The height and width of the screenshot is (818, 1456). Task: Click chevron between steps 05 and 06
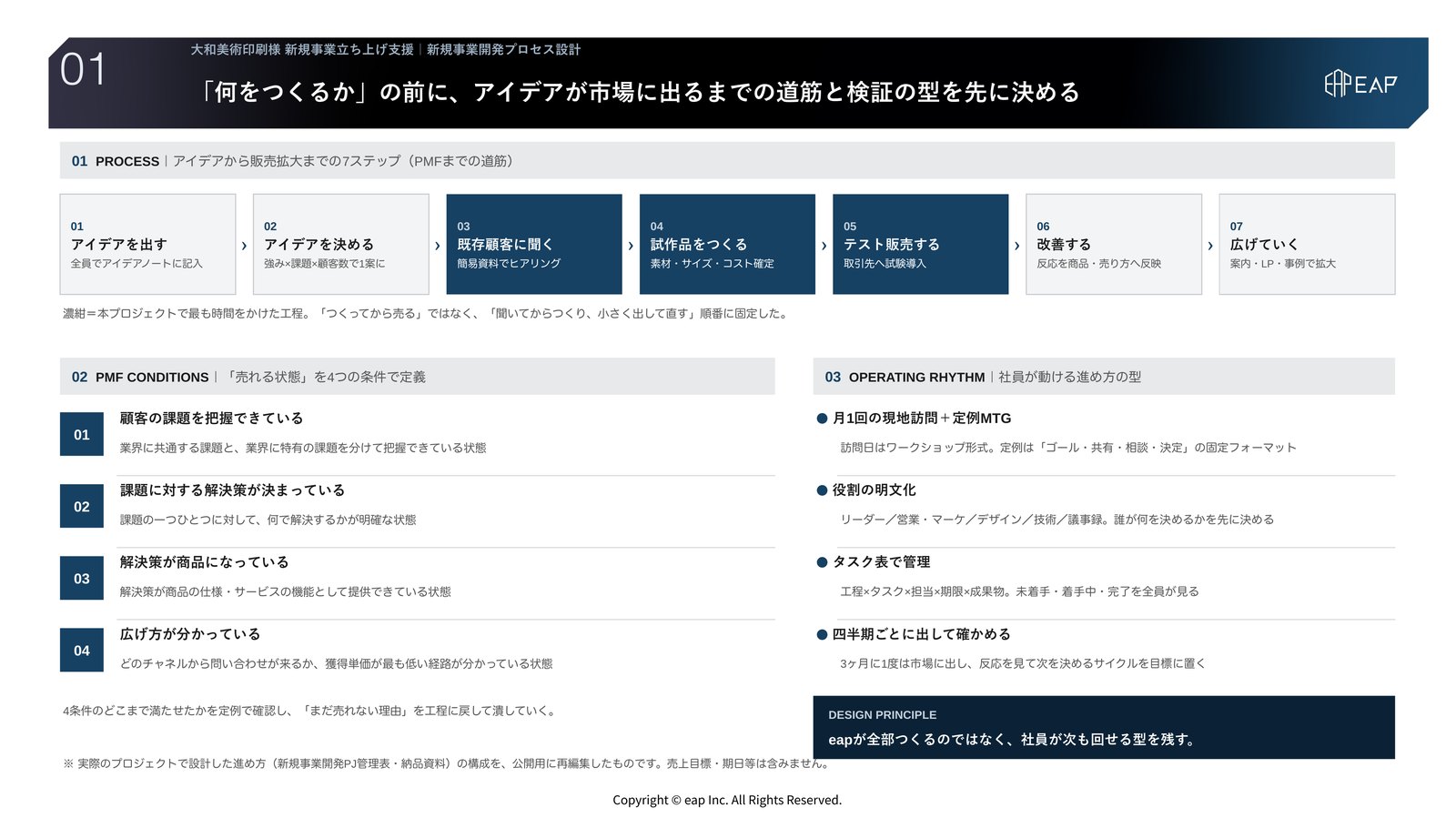coord(1017,246)
